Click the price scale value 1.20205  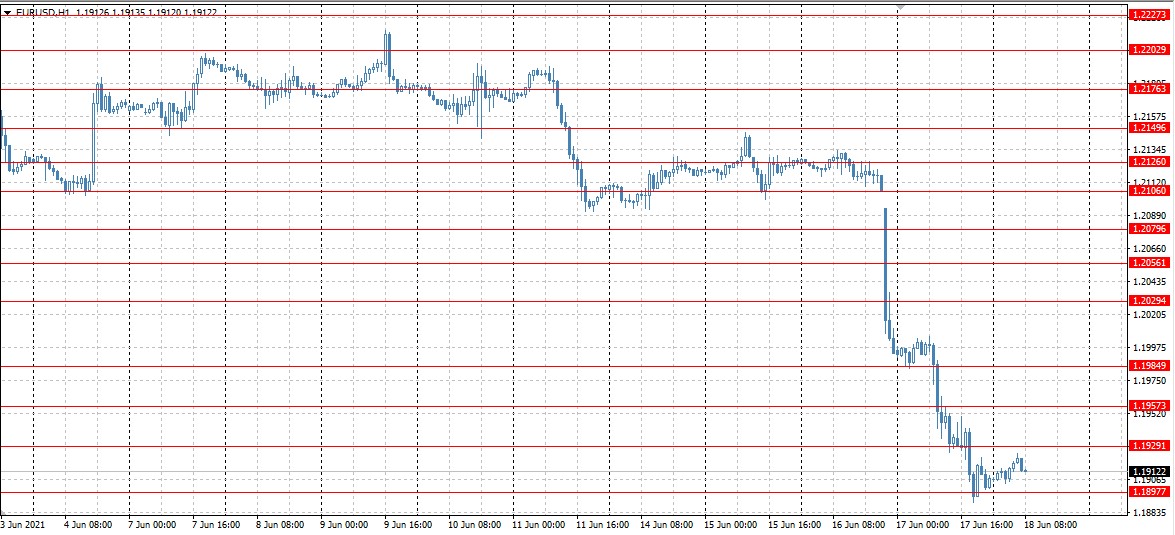(x=1150, y=315)
